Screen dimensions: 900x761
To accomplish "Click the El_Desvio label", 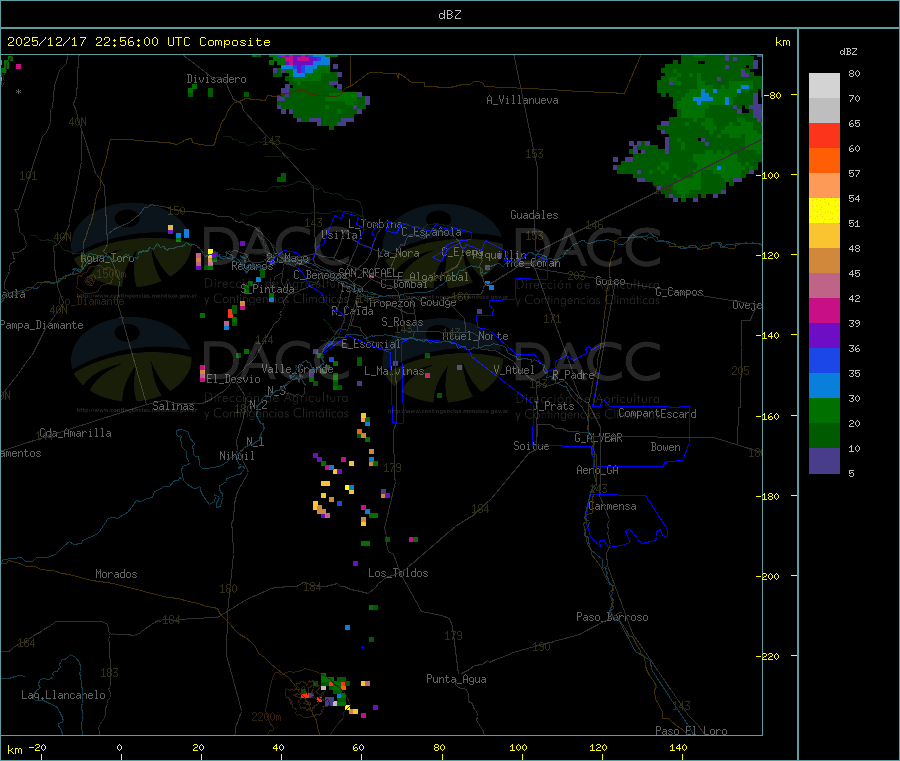I will 234,379.
